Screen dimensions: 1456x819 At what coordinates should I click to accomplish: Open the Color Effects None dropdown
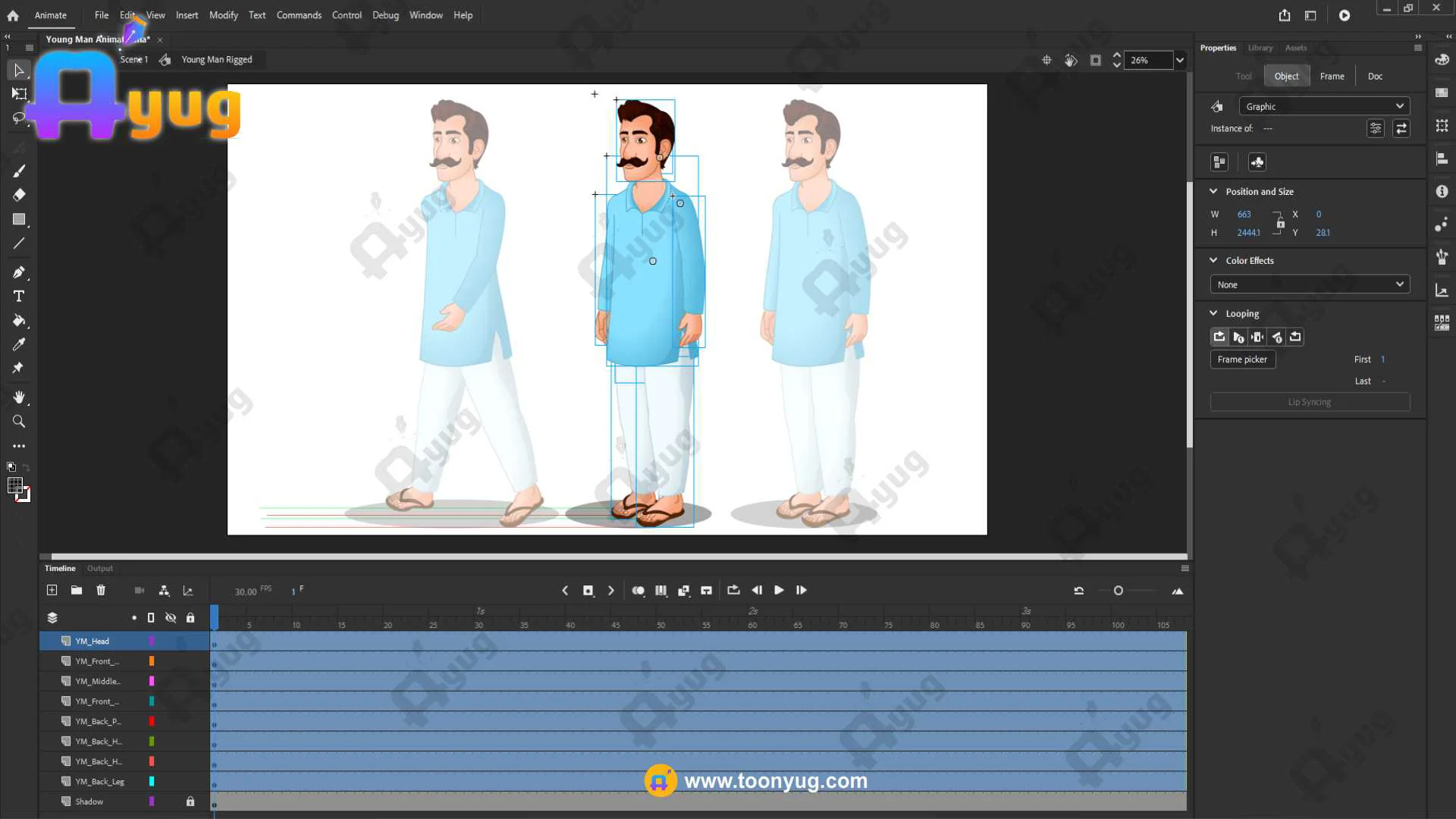coord(1310,284)
